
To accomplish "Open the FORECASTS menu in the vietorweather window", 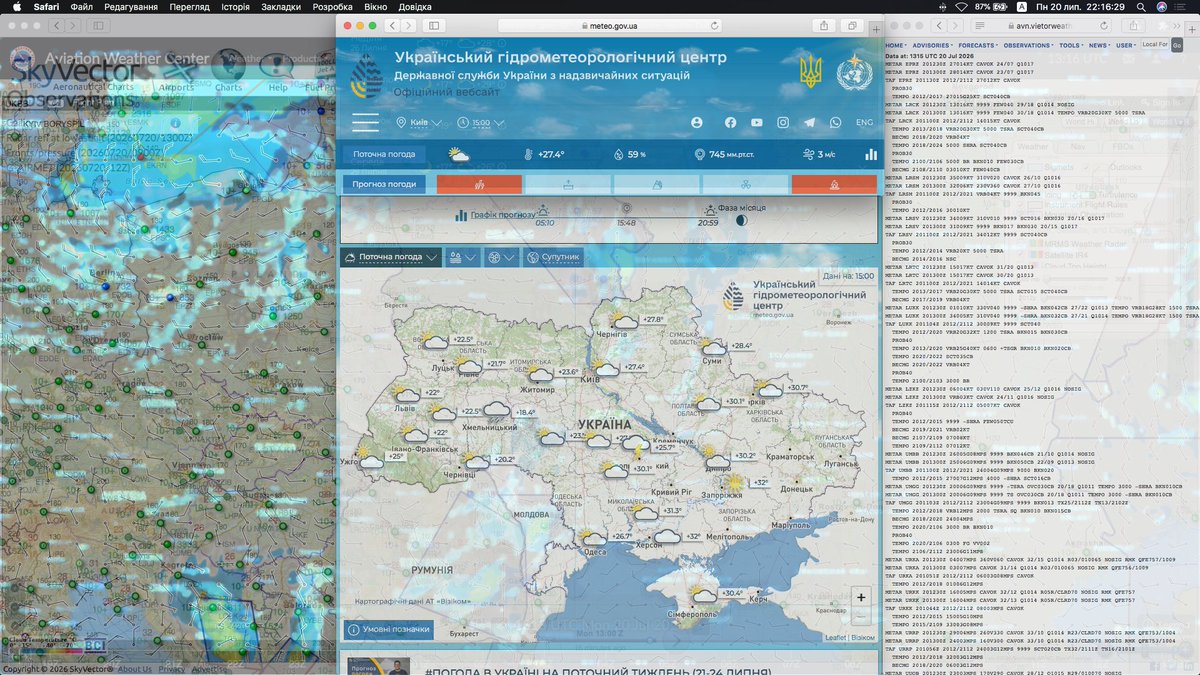I will [977, 45].
